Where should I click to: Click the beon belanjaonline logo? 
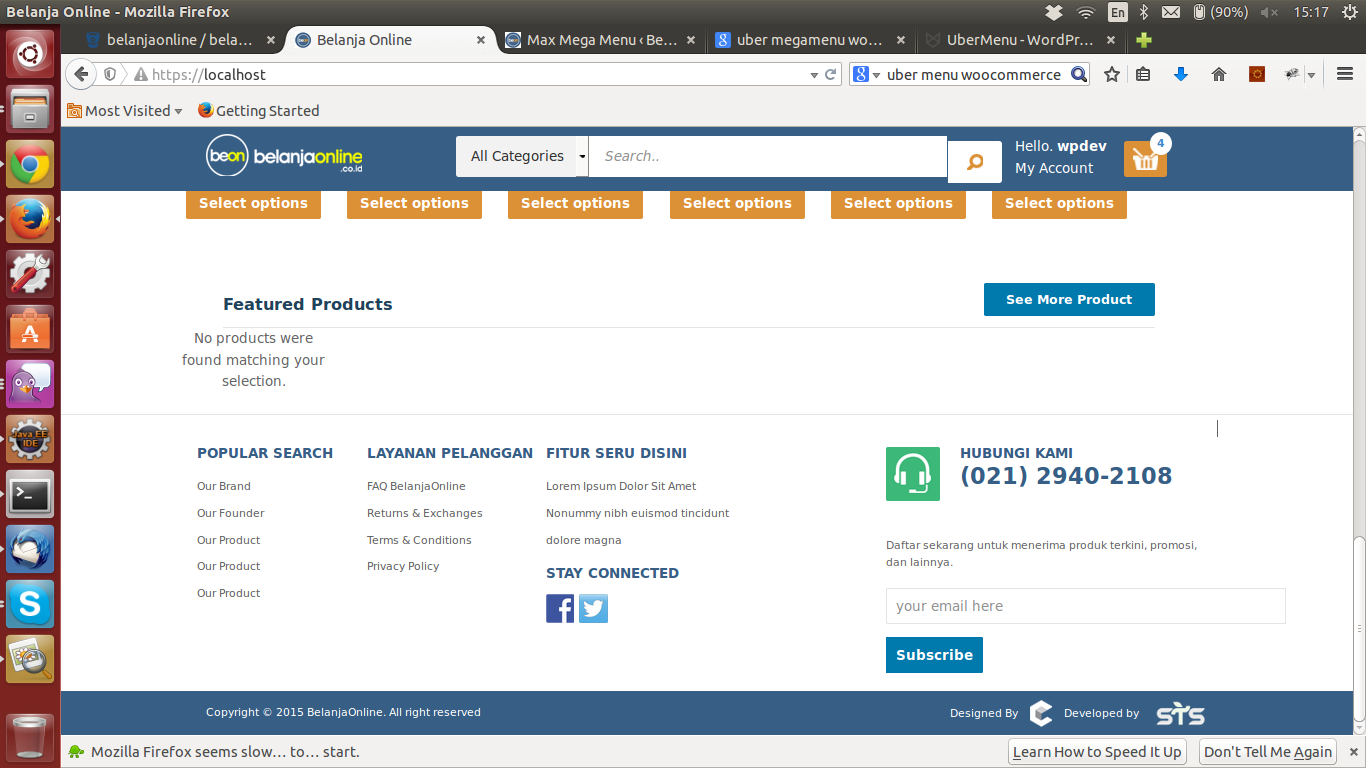[284, 156]
